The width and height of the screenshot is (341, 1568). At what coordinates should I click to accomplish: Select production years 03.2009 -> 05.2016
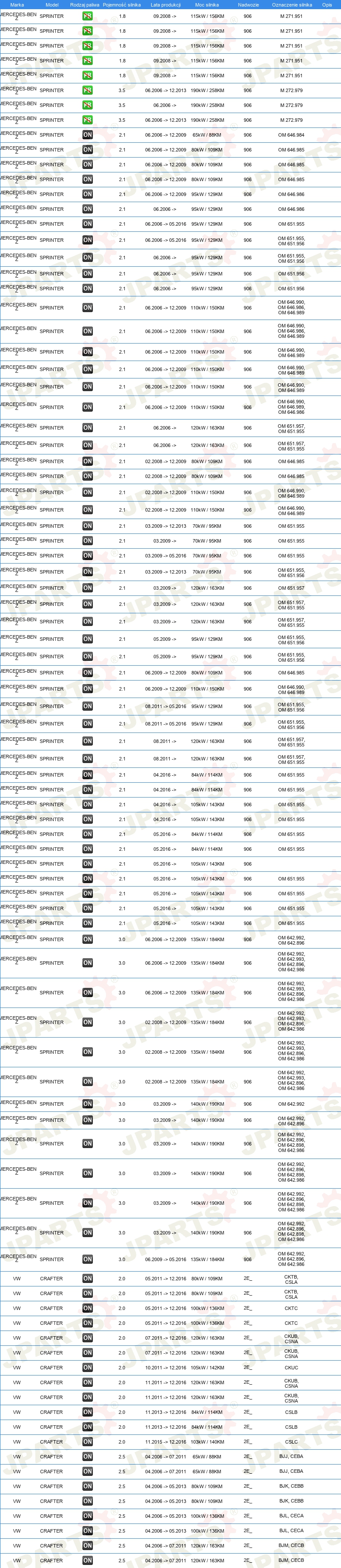click(x=165, y=556)
